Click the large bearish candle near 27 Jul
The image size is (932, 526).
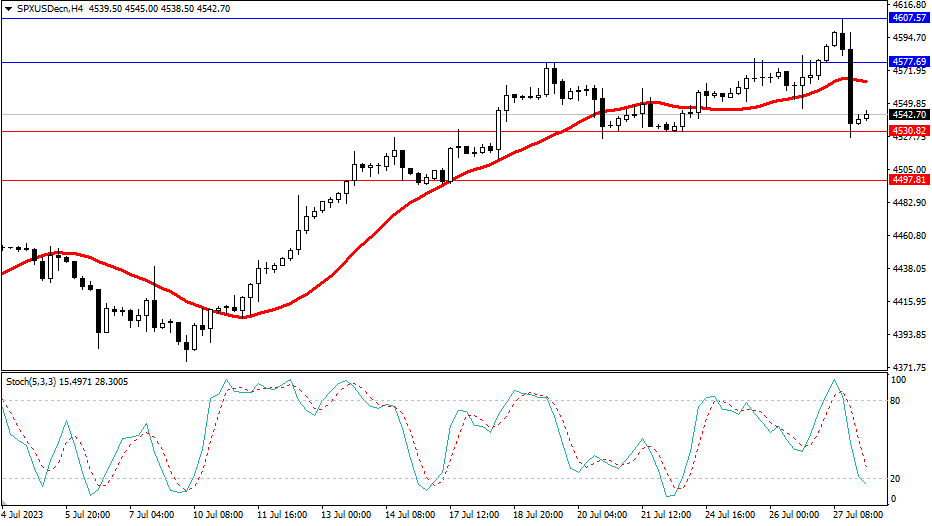tap(850, 80)
